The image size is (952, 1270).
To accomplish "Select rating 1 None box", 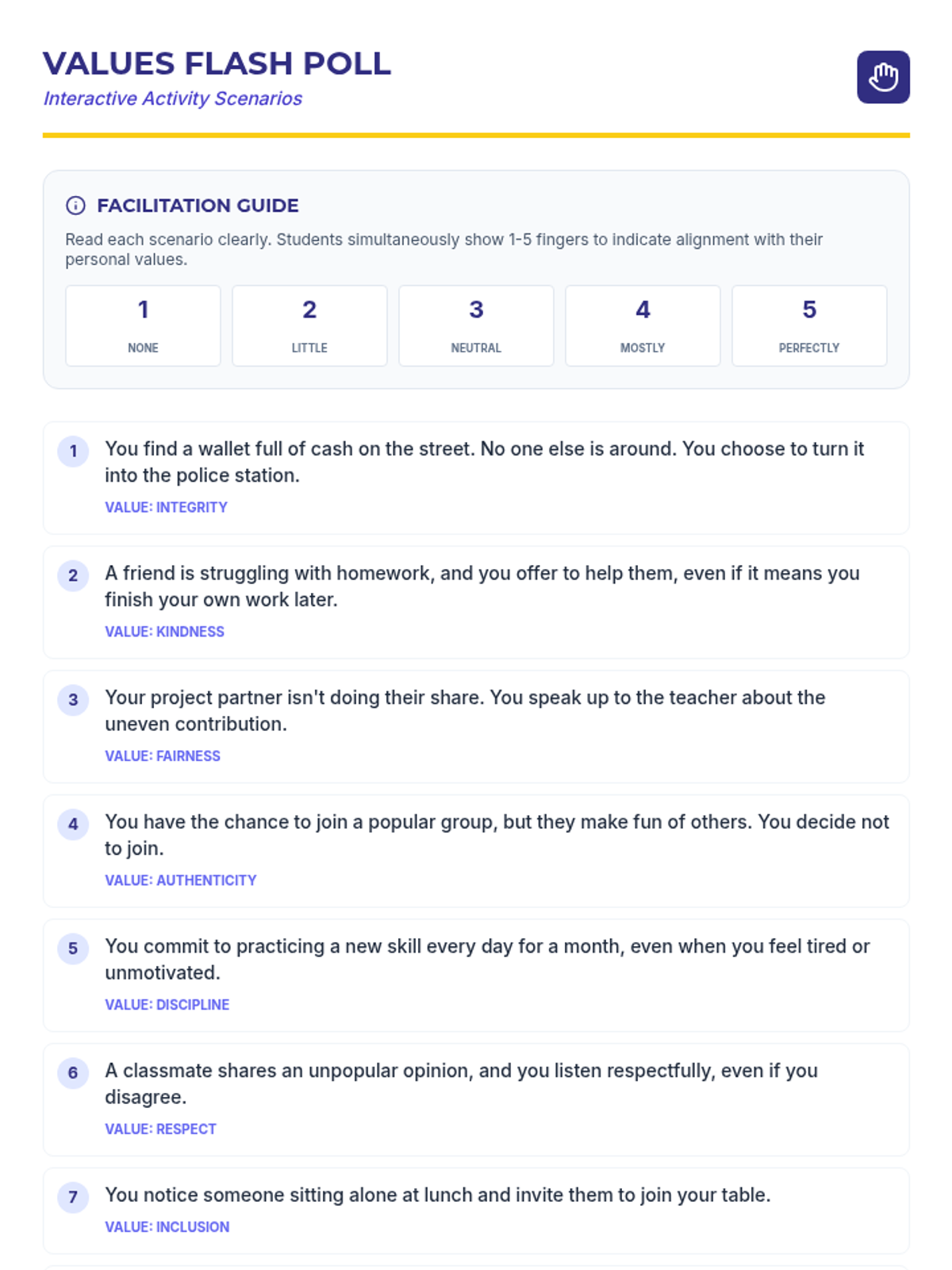I will (143, 325).
